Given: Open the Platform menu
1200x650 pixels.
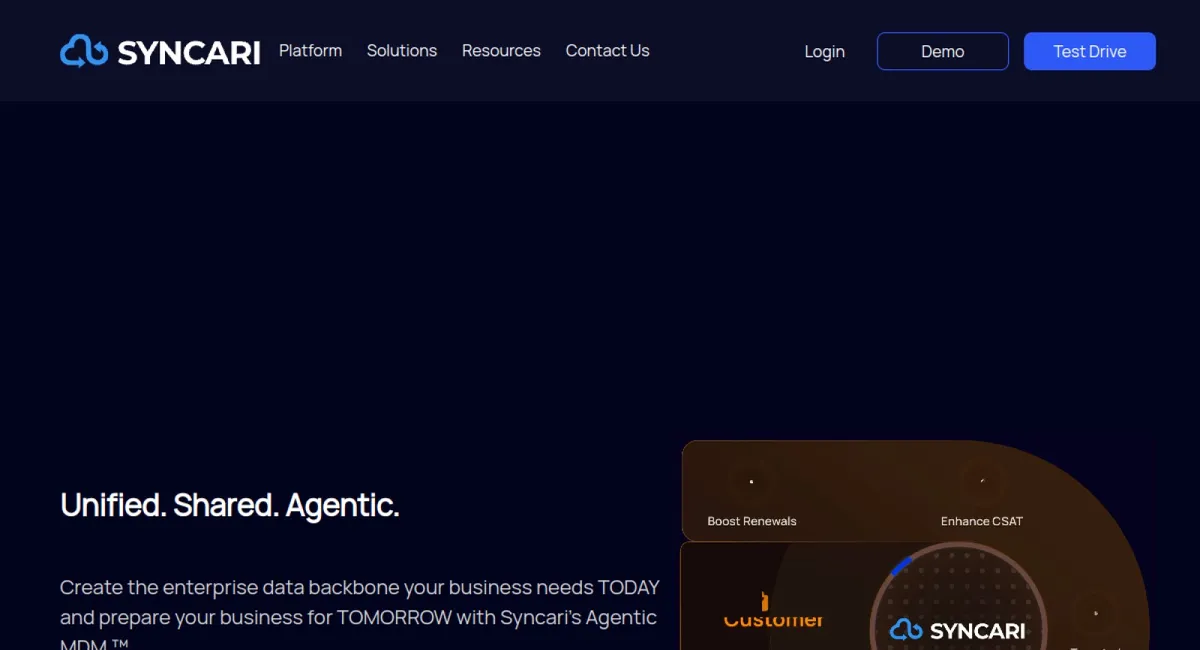Looking at the screenshot, I should 310,50.
